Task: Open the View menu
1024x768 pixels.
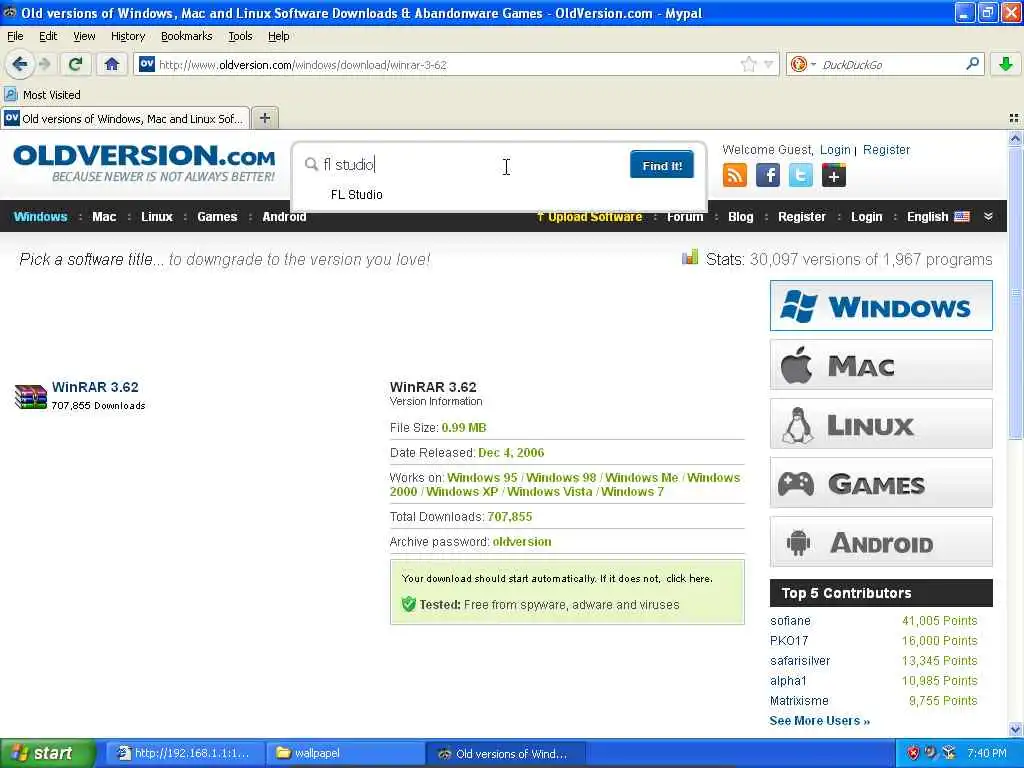Action: coord(84,36)
